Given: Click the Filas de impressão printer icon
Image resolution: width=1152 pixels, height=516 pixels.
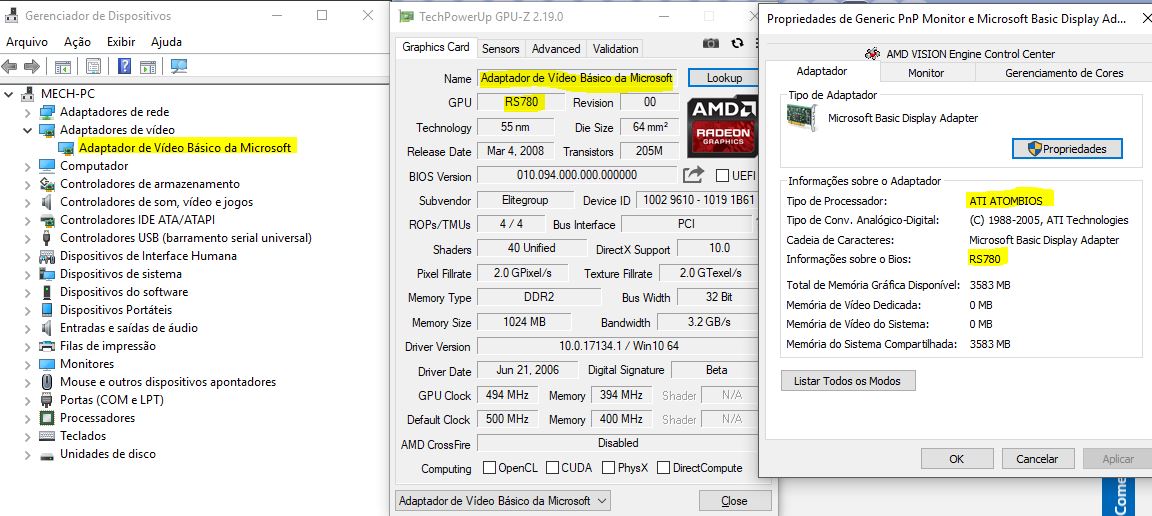Looking at the screenshot, I should coord(47,345).
